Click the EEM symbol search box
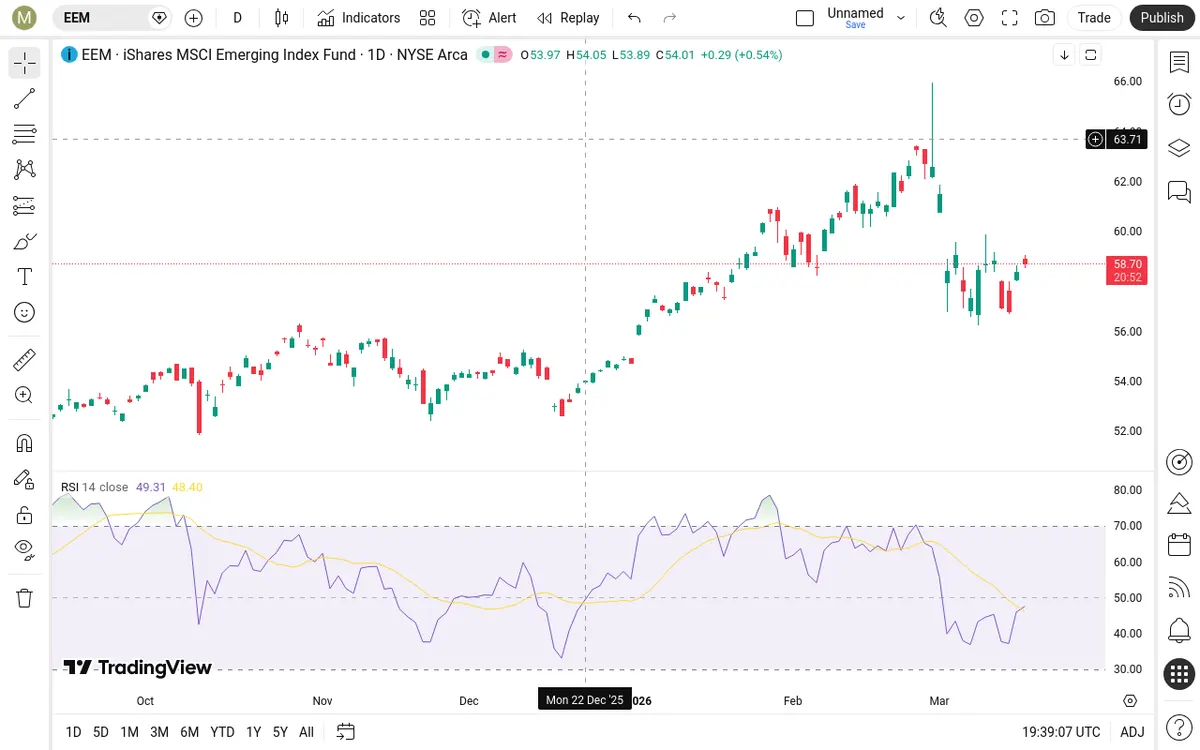The height and width of the screenshot is (750, 1200). [111, 17]
